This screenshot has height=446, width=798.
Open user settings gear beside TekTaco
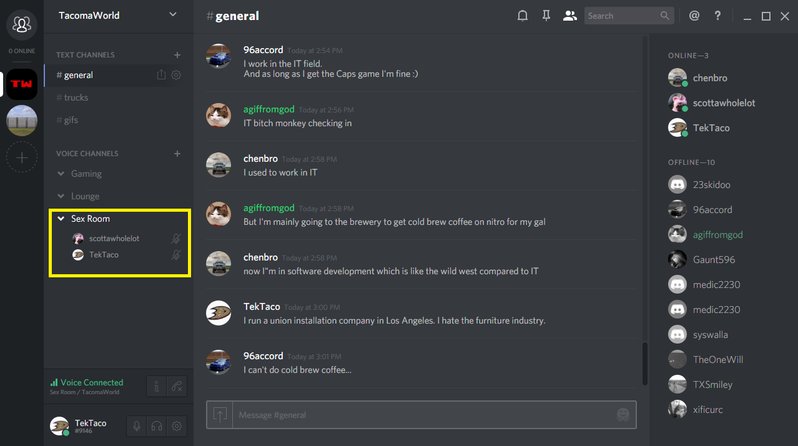[177, 426]
